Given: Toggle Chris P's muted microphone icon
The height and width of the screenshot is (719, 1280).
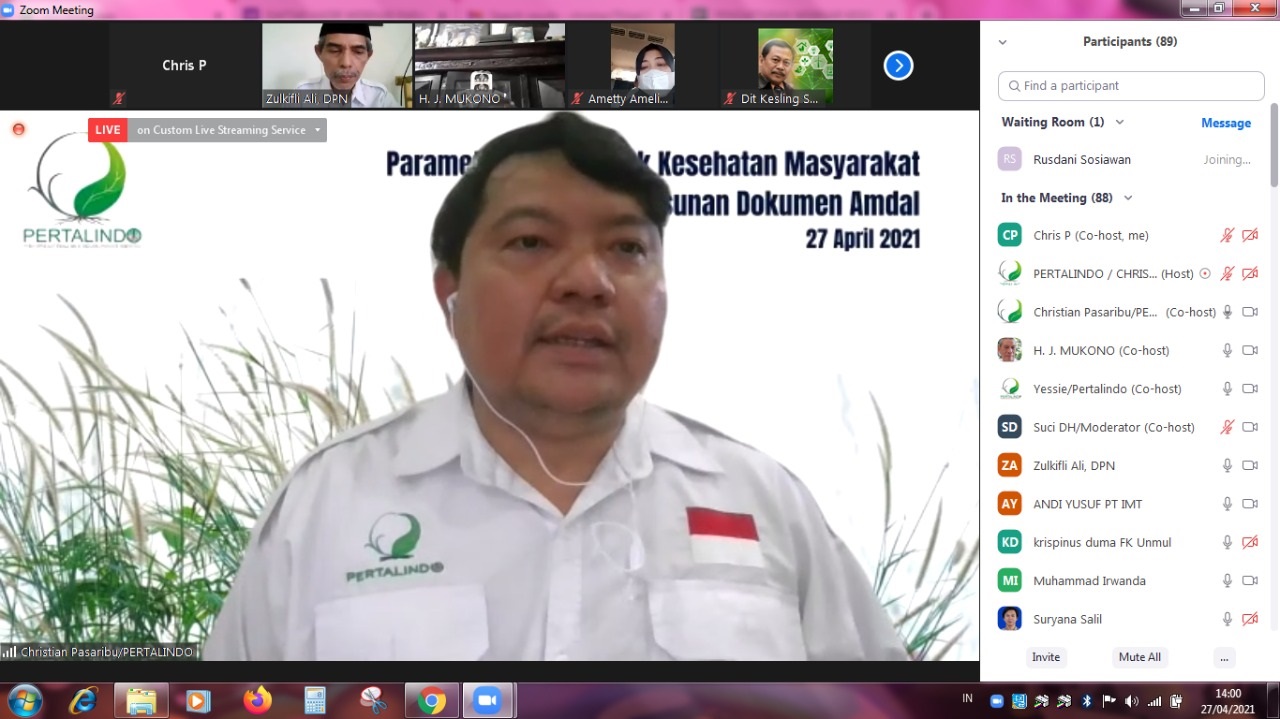Looking at the screenshot, I should coord(1227,236).
